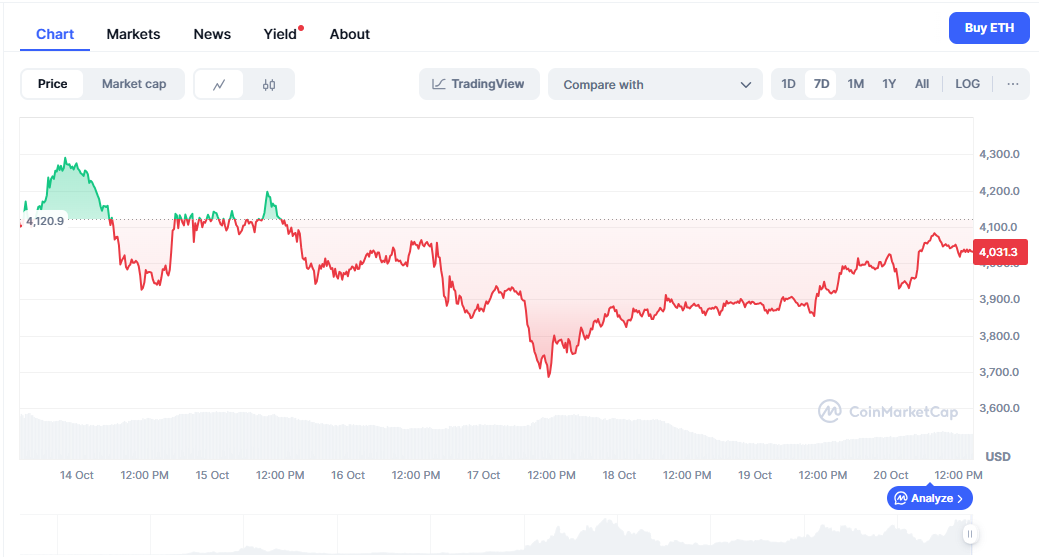This screenshot has height=557, width=1039.
Task: Click the 4,031.3 current price label
Action: [998, 253]
